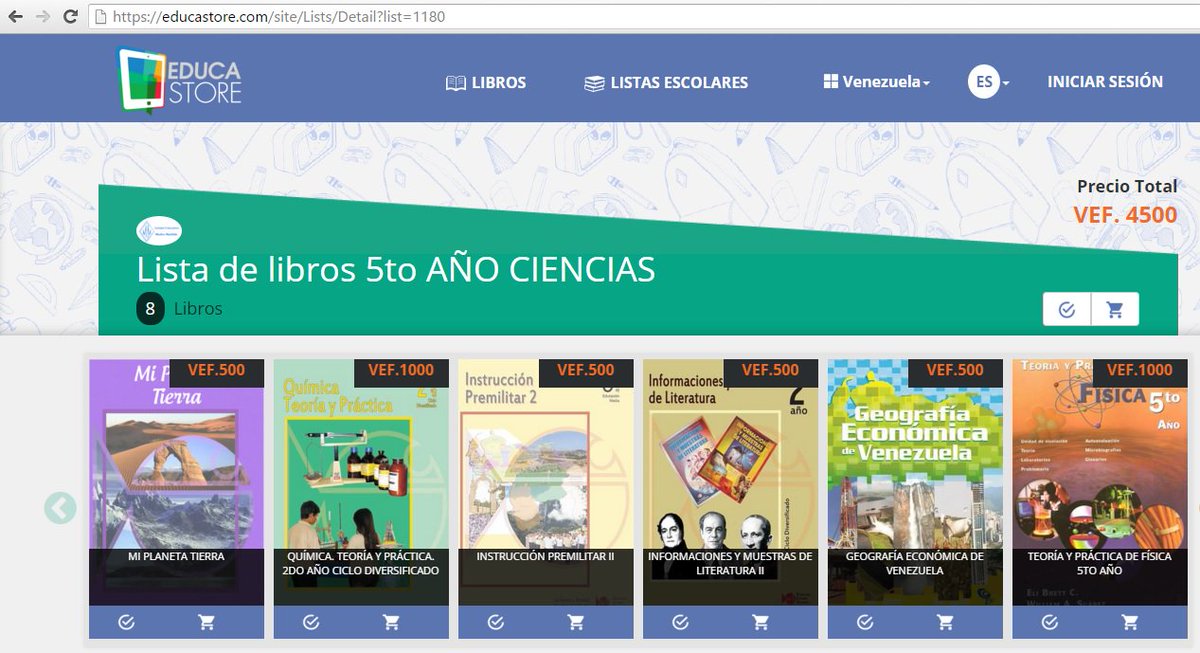This screenshot has height=653, width=1200.
Task: Toggle check icon under Teoría y Práctica de Física
Action: click(1050, 622)
